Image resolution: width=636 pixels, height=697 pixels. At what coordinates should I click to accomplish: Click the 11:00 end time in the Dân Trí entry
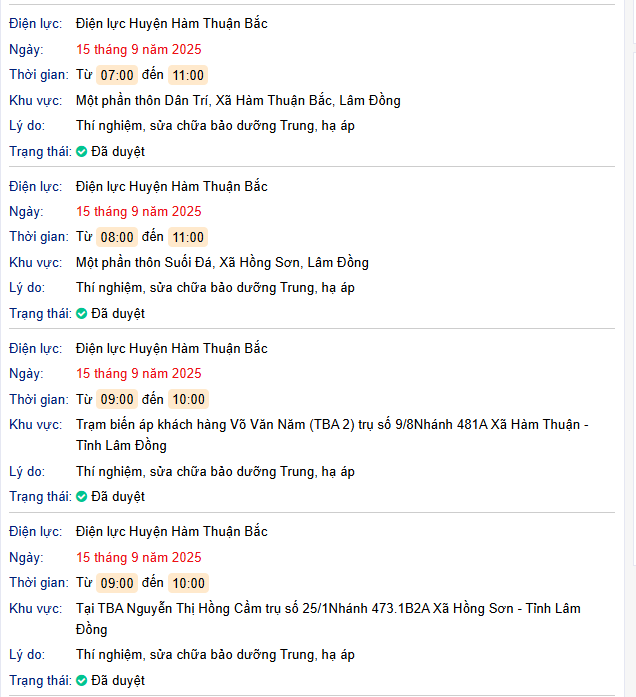point(187,75)
